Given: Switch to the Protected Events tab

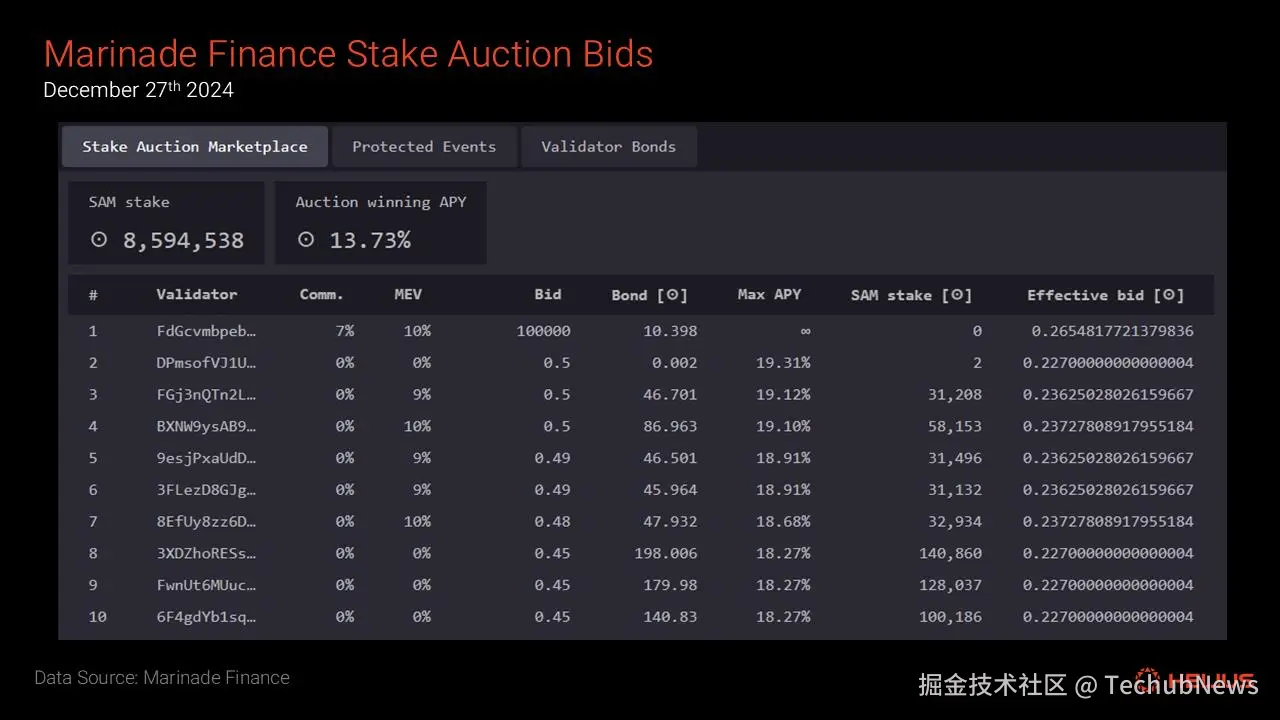Looking at the screenshot, I should (424, 147).
